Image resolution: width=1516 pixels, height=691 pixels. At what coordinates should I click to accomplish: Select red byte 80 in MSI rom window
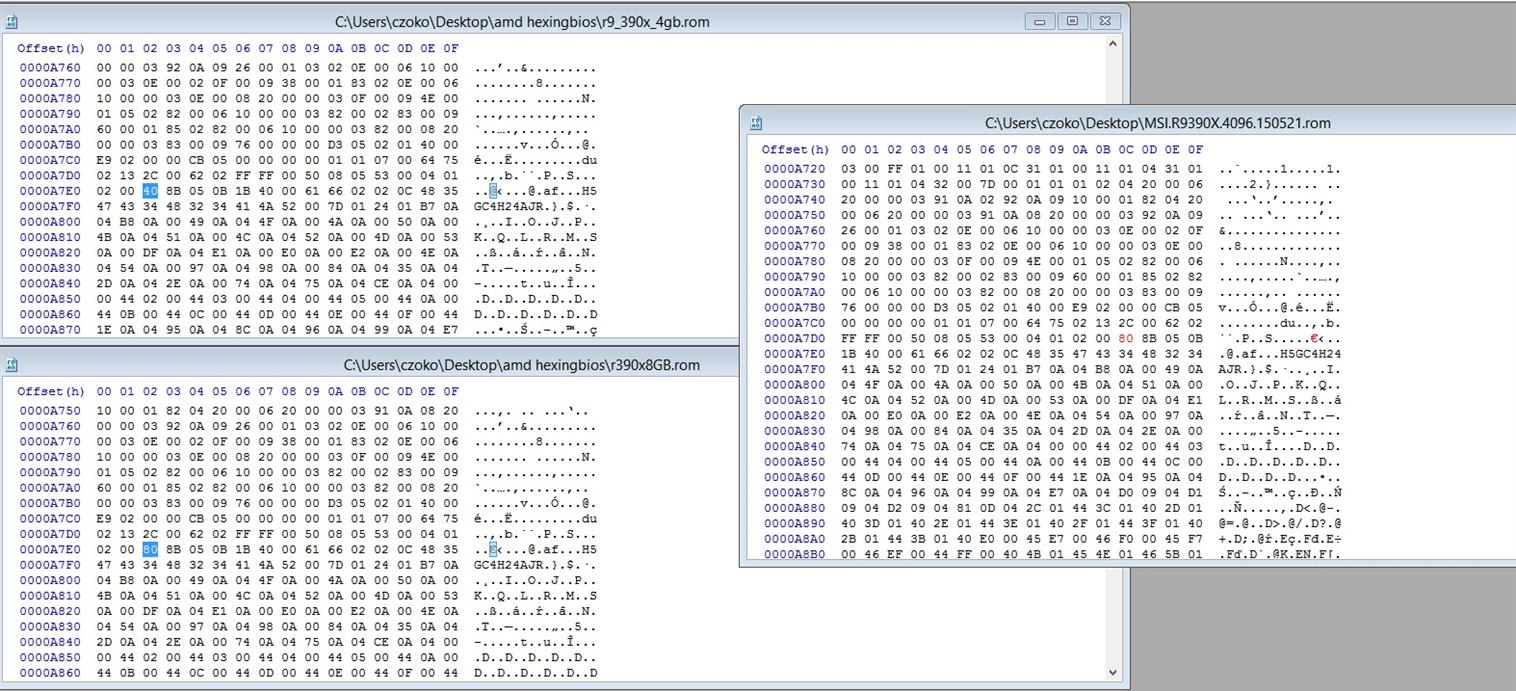1127,338
